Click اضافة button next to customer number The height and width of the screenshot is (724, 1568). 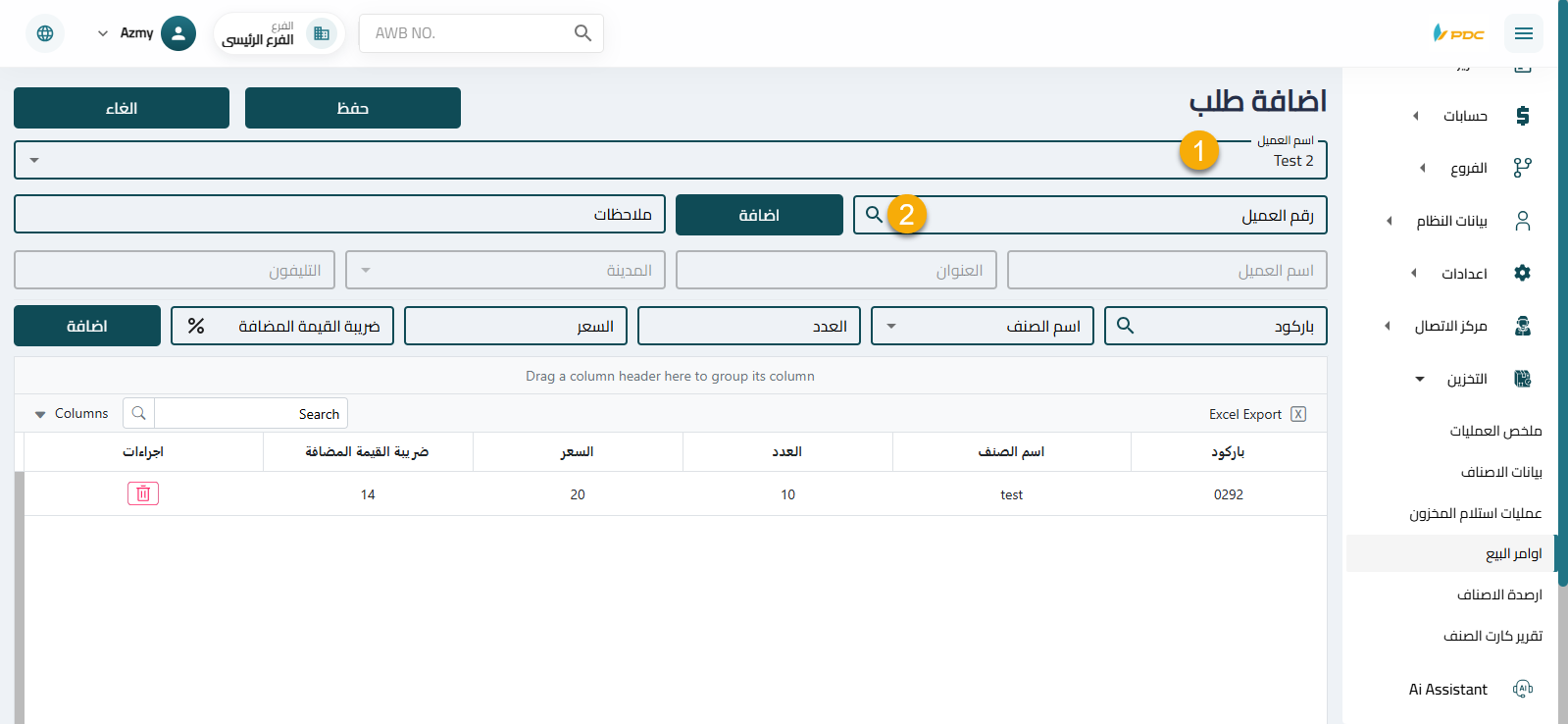click(759, 215)
